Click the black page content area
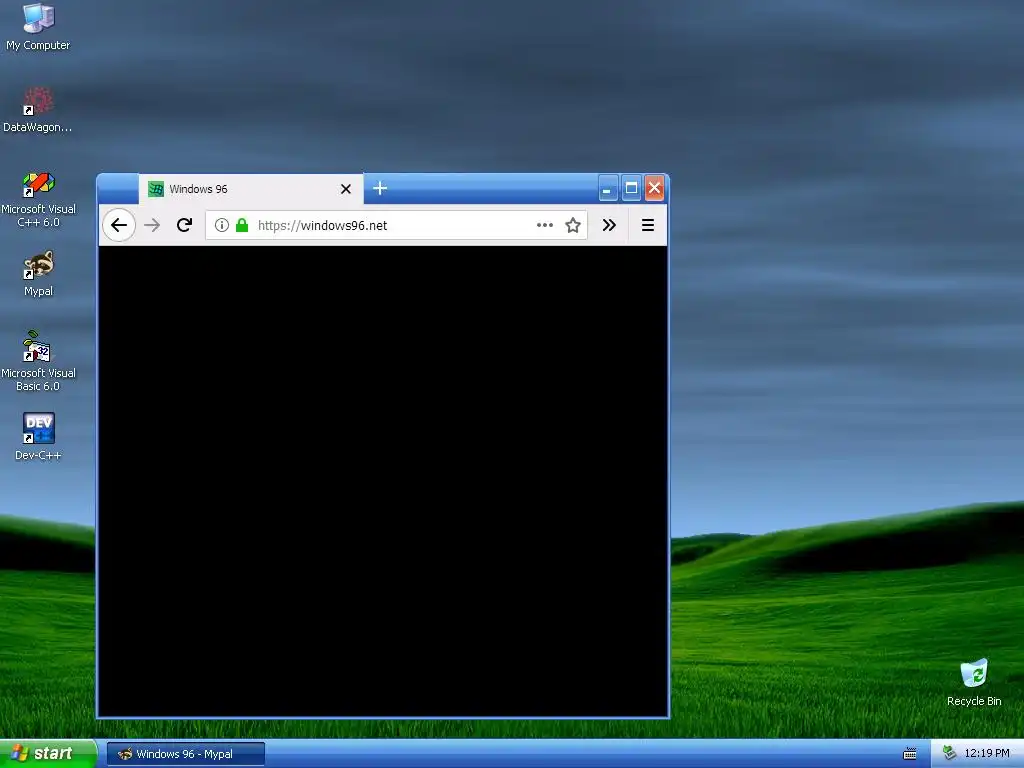1024x768 pixels. tap(383, 481)
